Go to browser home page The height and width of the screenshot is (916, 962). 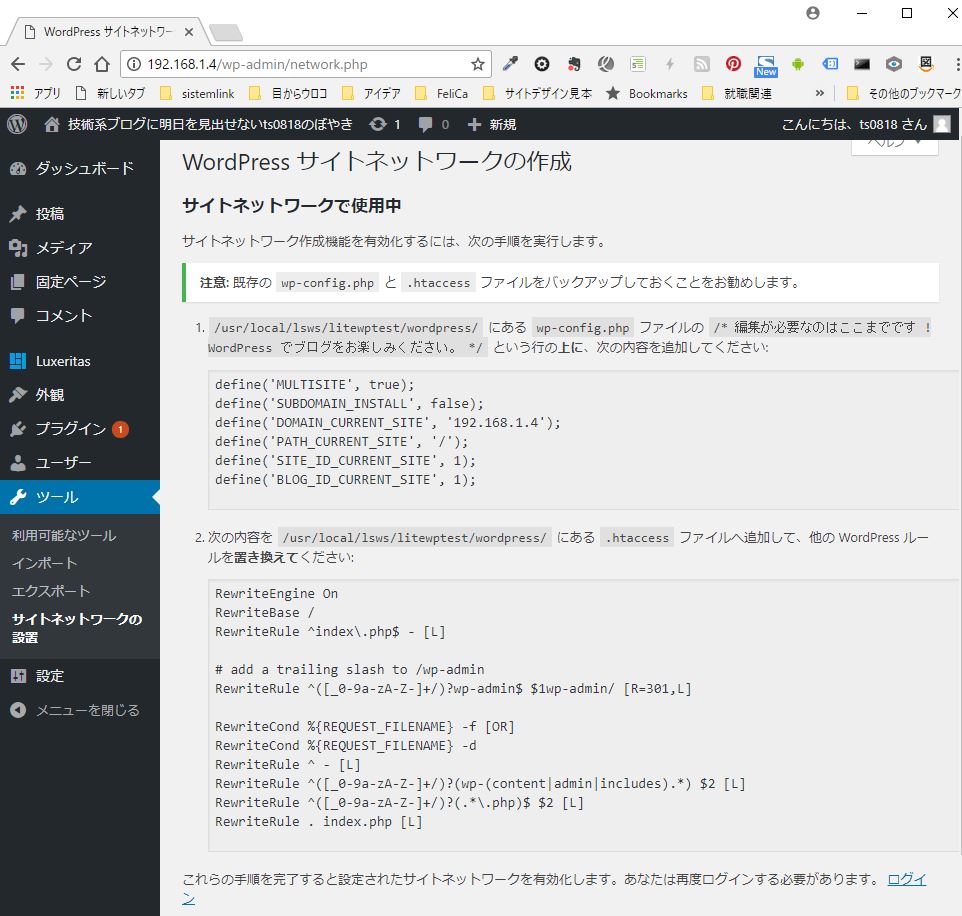[x=102, y=64]
